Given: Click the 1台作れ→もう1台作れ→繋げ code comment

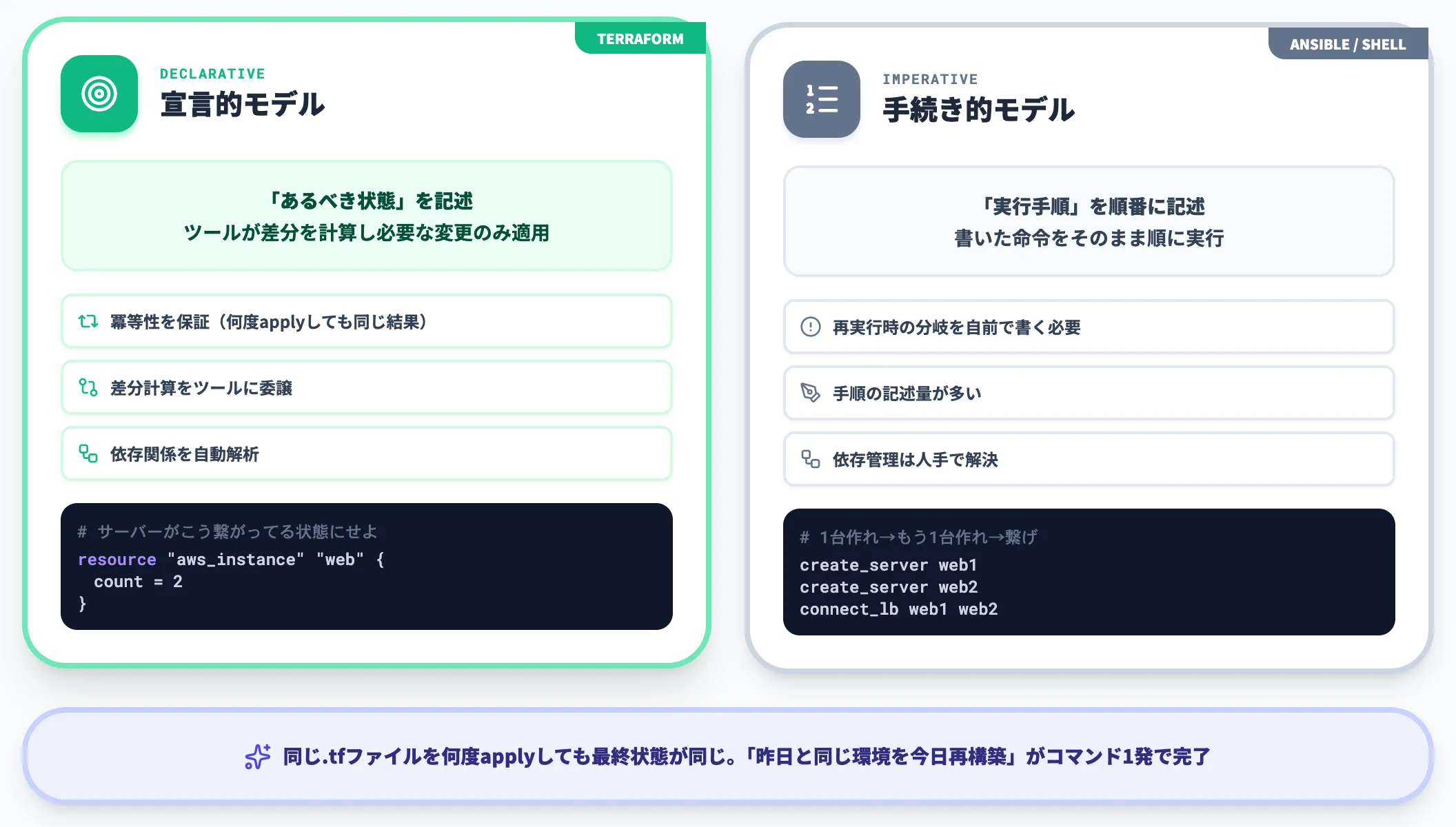Looking at the screenshot, I should click(x=918, y=537).
